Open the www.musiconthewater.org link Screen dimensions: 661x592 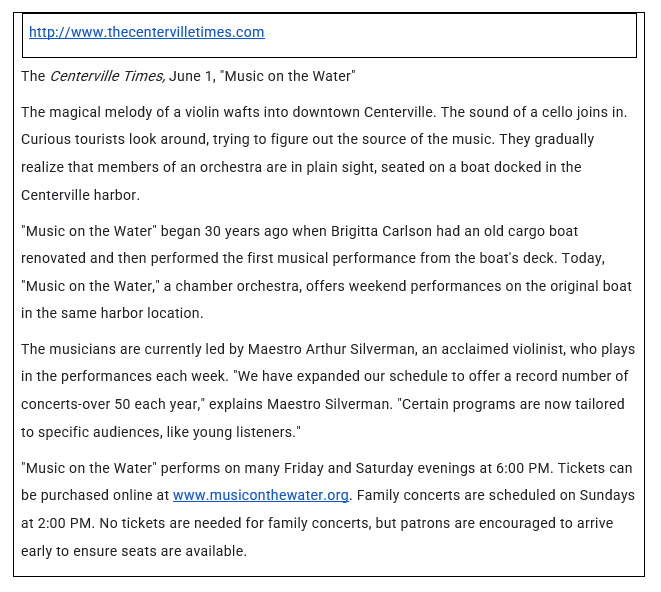(x=260, y=495)
